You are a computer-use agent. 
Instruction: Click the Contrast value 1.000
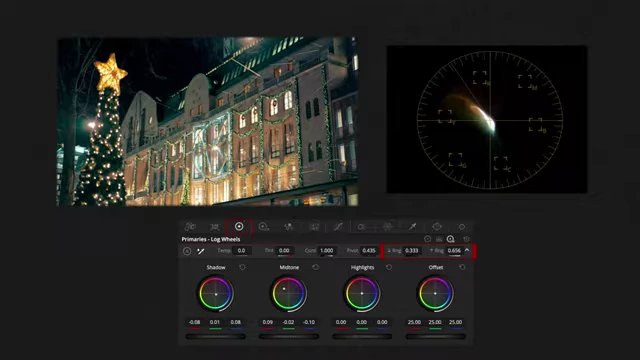(x=327, y=251)
